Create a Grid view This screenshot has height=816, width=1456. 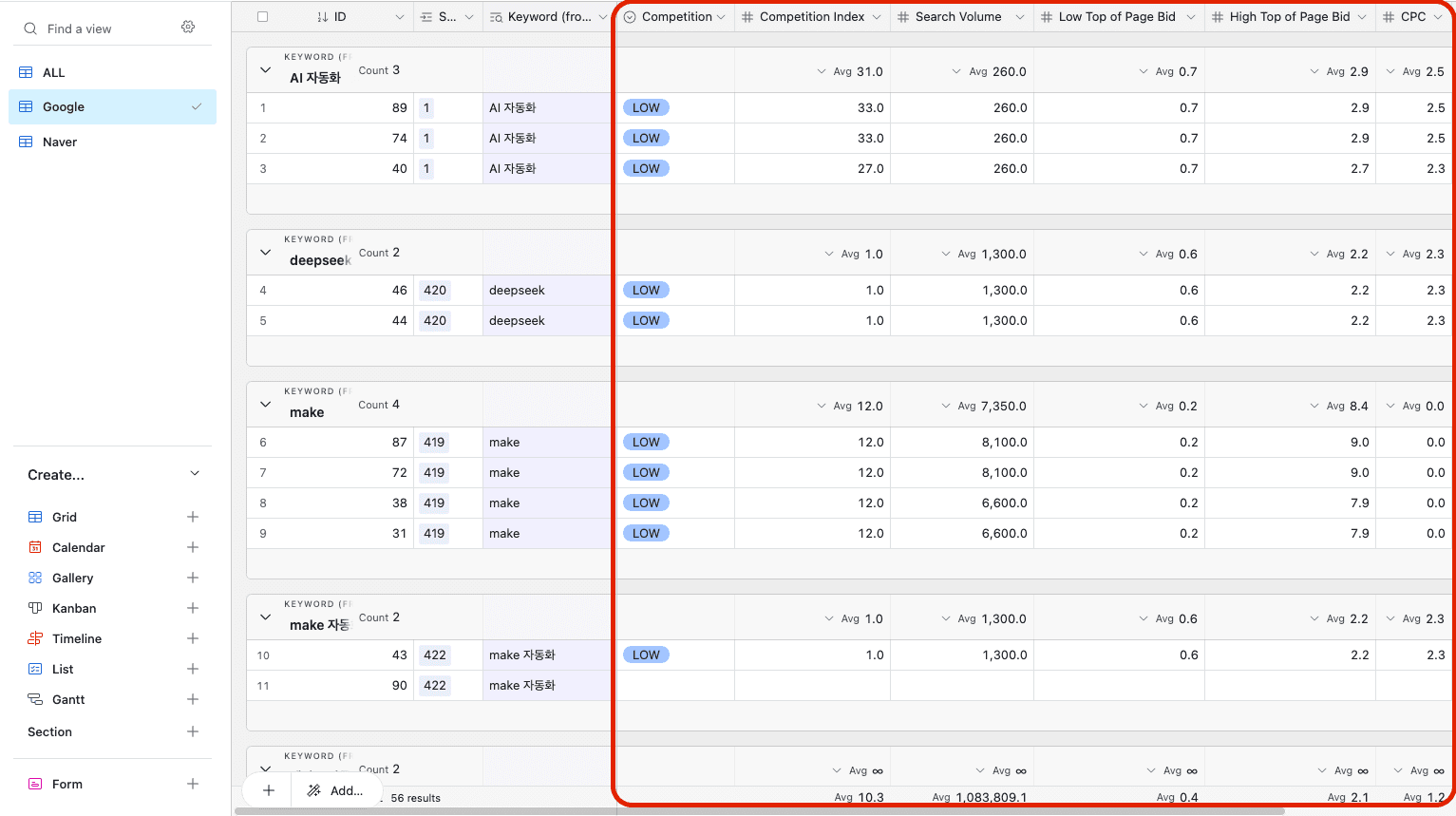tap(112, 517)
